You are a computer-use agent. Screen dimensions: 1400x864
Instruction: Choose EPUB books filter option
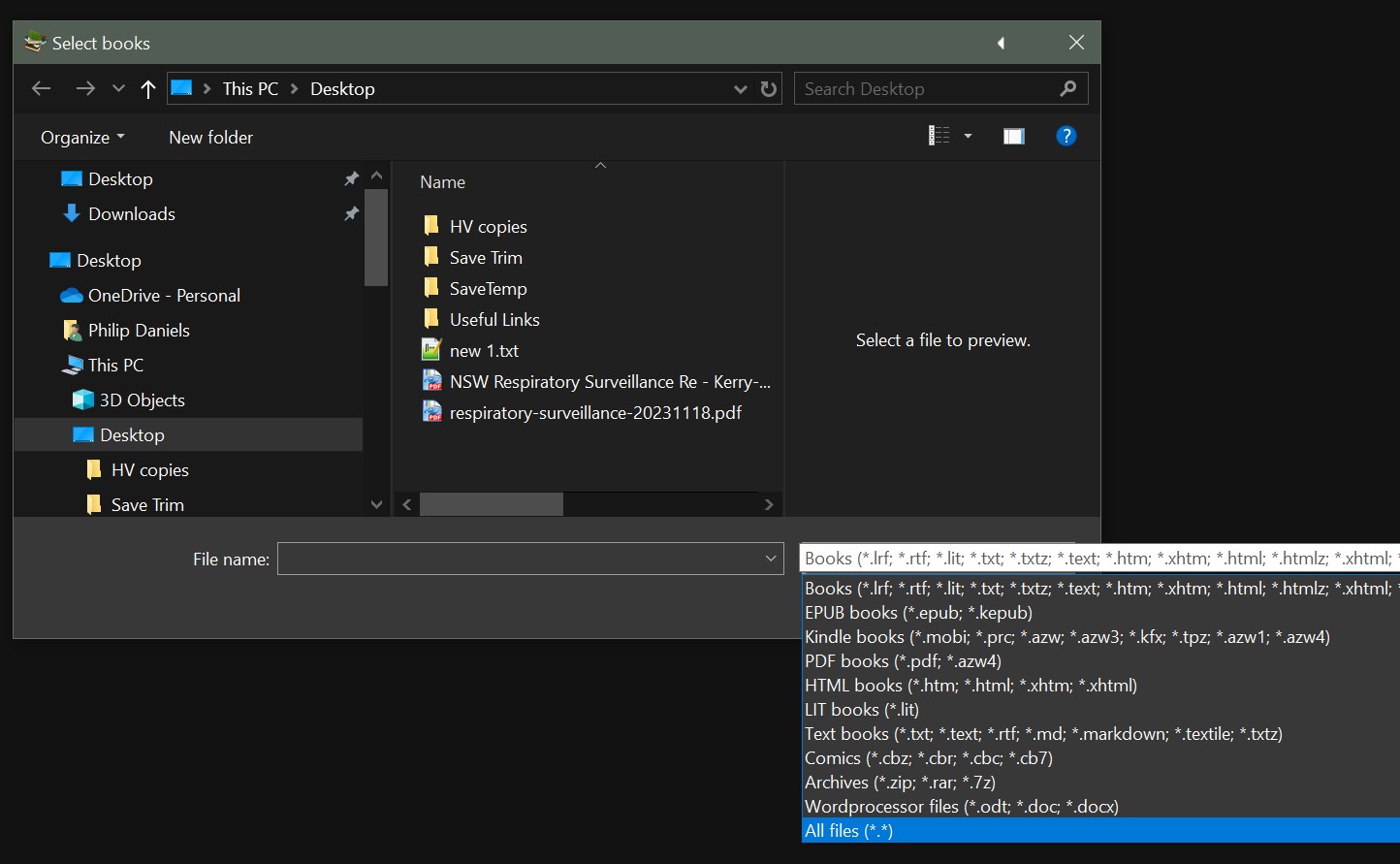tap(917, 613)
